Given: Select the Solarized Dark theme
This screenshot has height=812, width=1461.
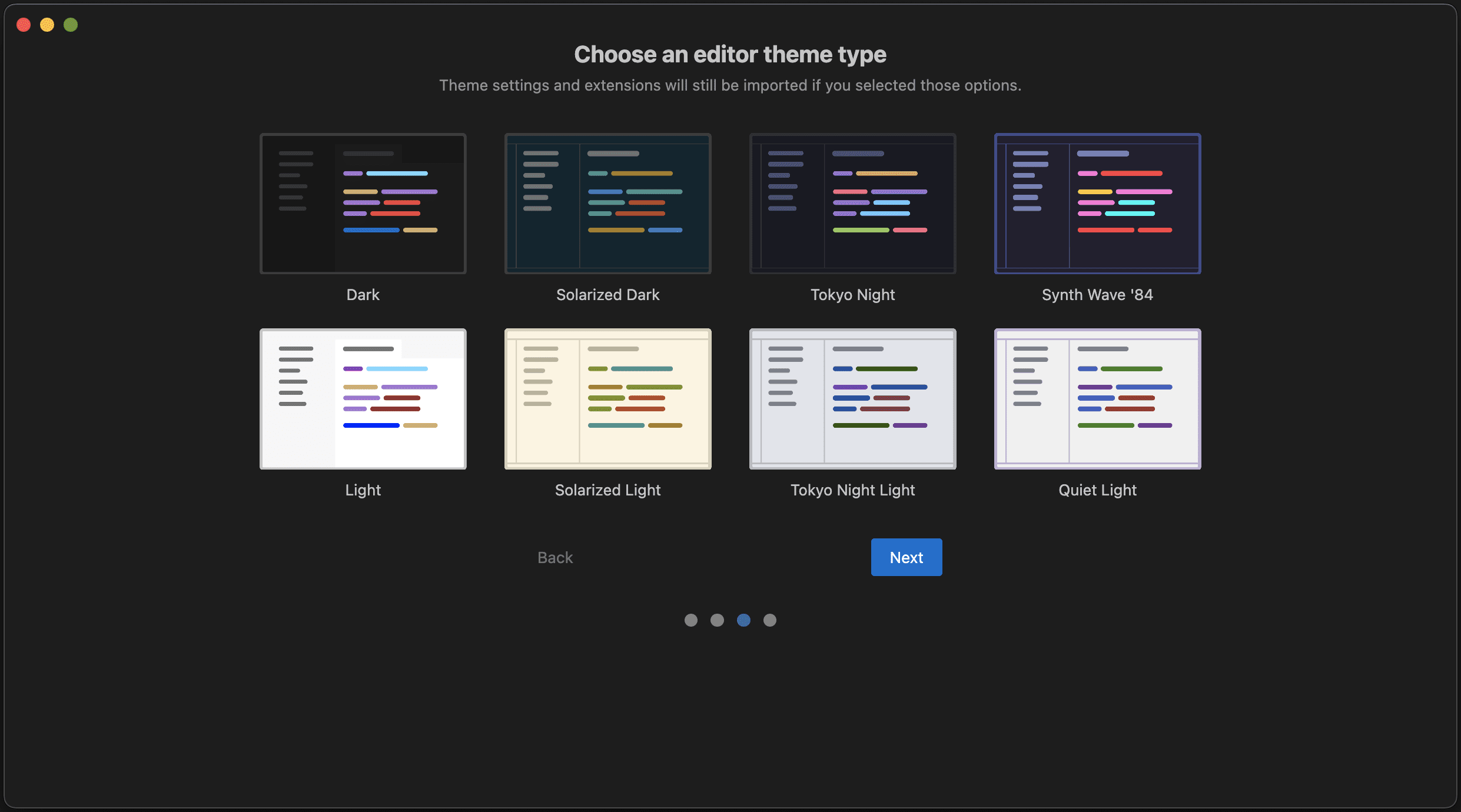Looking at the screenshot, I should click(608, 204).
